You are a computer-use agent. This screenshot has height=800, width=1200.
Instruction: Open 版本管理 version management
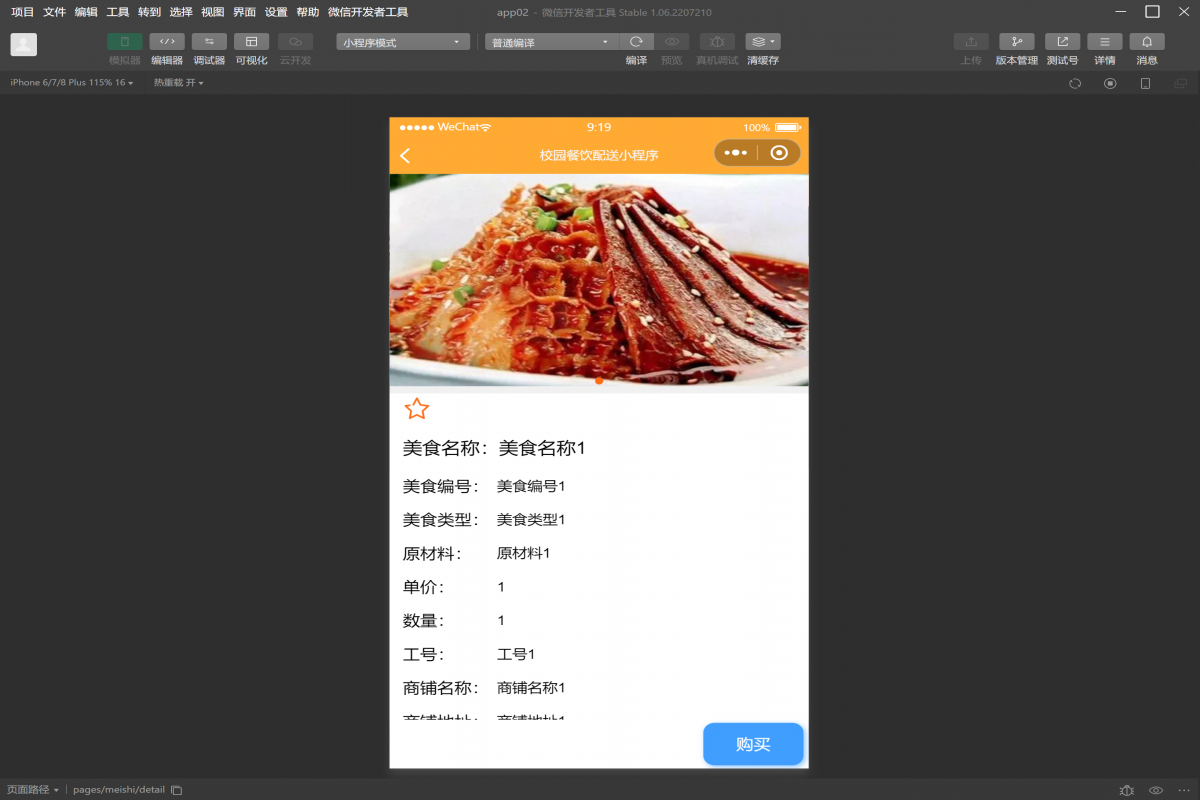(x=1016, y=41)
